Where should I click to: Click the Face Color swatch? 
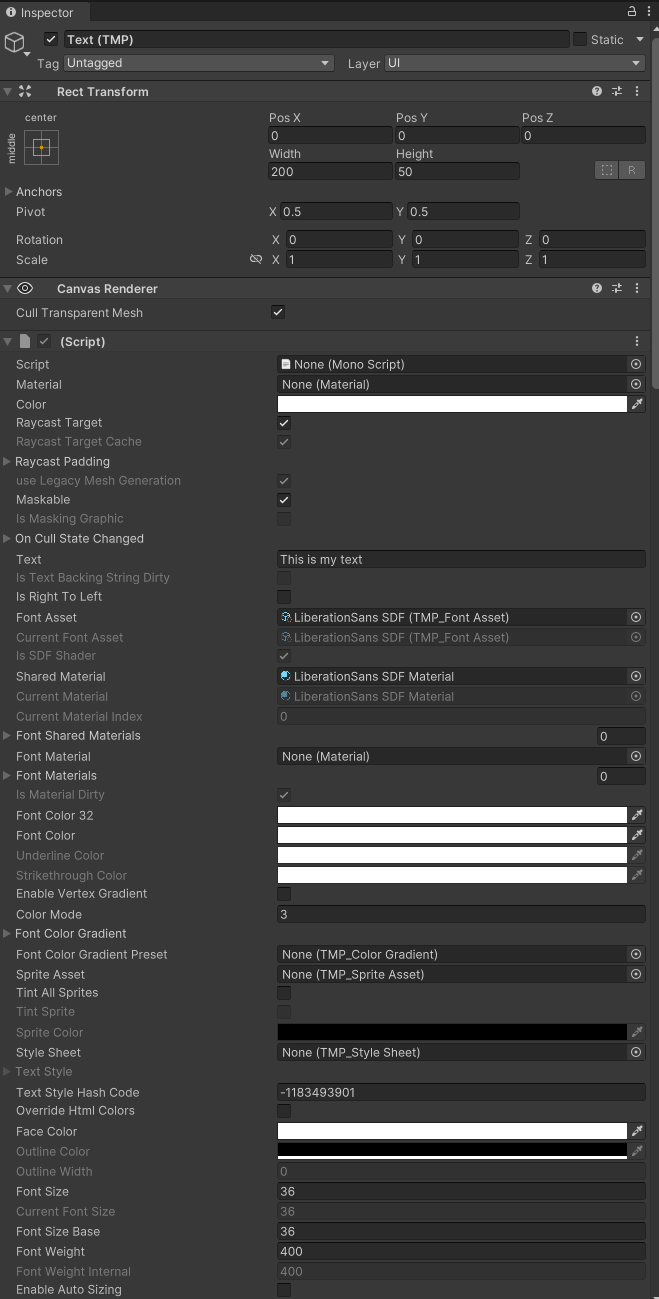click(x=452, y=1131)
